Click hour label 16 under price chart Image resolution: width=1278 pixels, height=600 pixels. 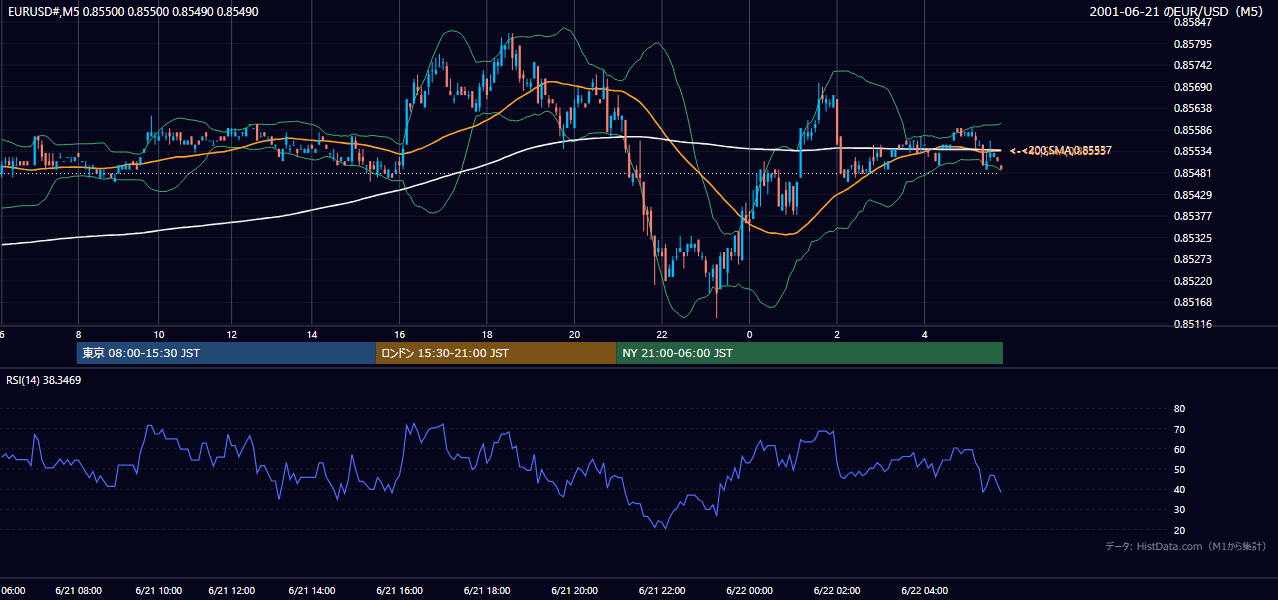(x=400, y=334)
